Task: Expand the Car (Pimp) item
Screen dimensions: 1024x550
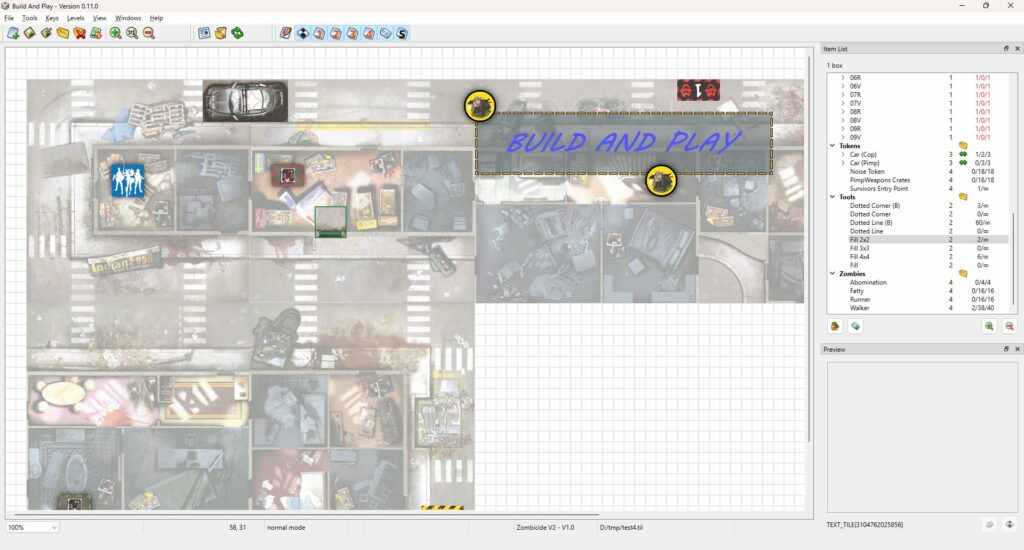Action: point(842,163)
